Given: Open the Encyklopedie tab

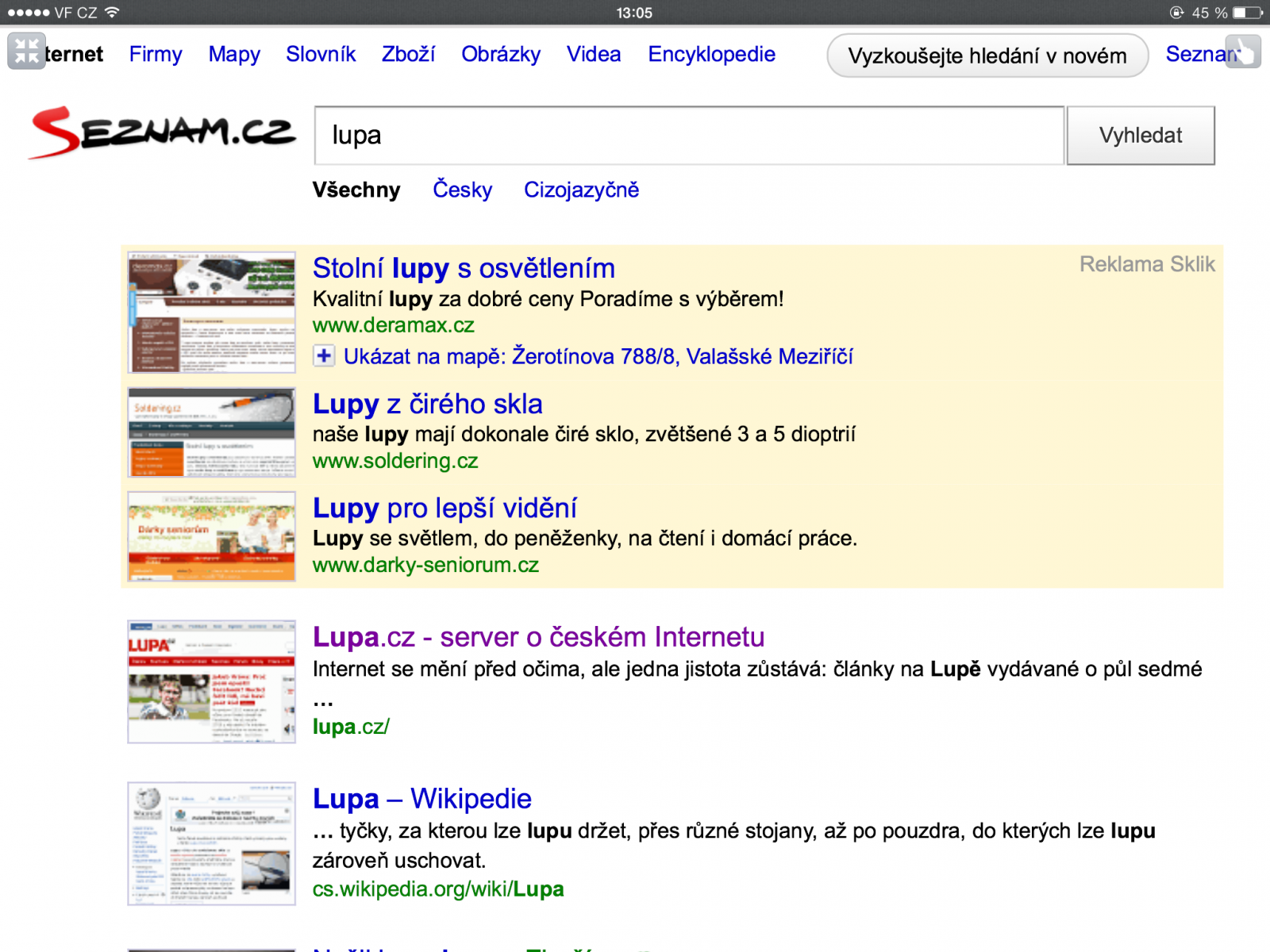Looking at the screenshot, I should point(711,54).
